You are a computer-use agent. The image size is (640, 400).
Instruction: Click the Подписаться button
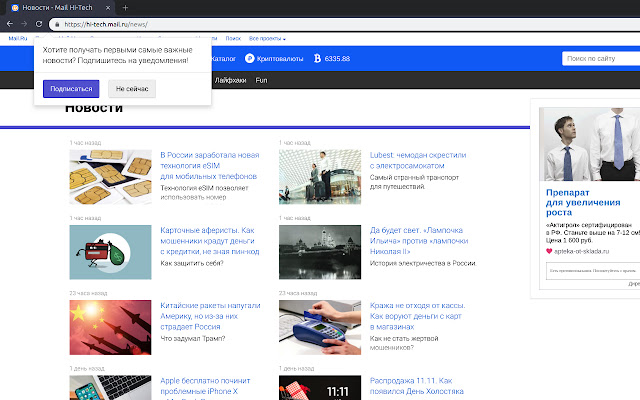tap(71, 89)
